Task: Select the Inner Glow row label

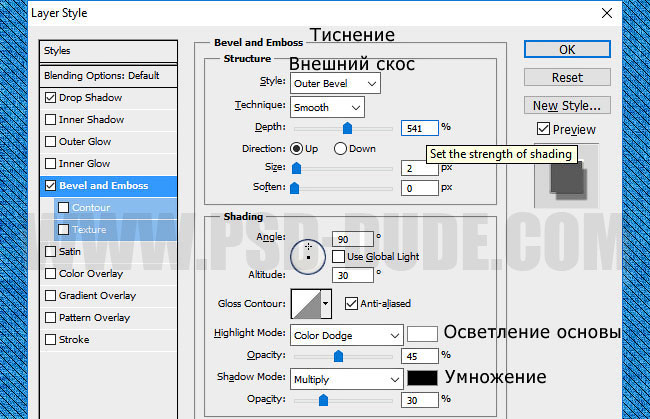Action: tap(85, 163)
